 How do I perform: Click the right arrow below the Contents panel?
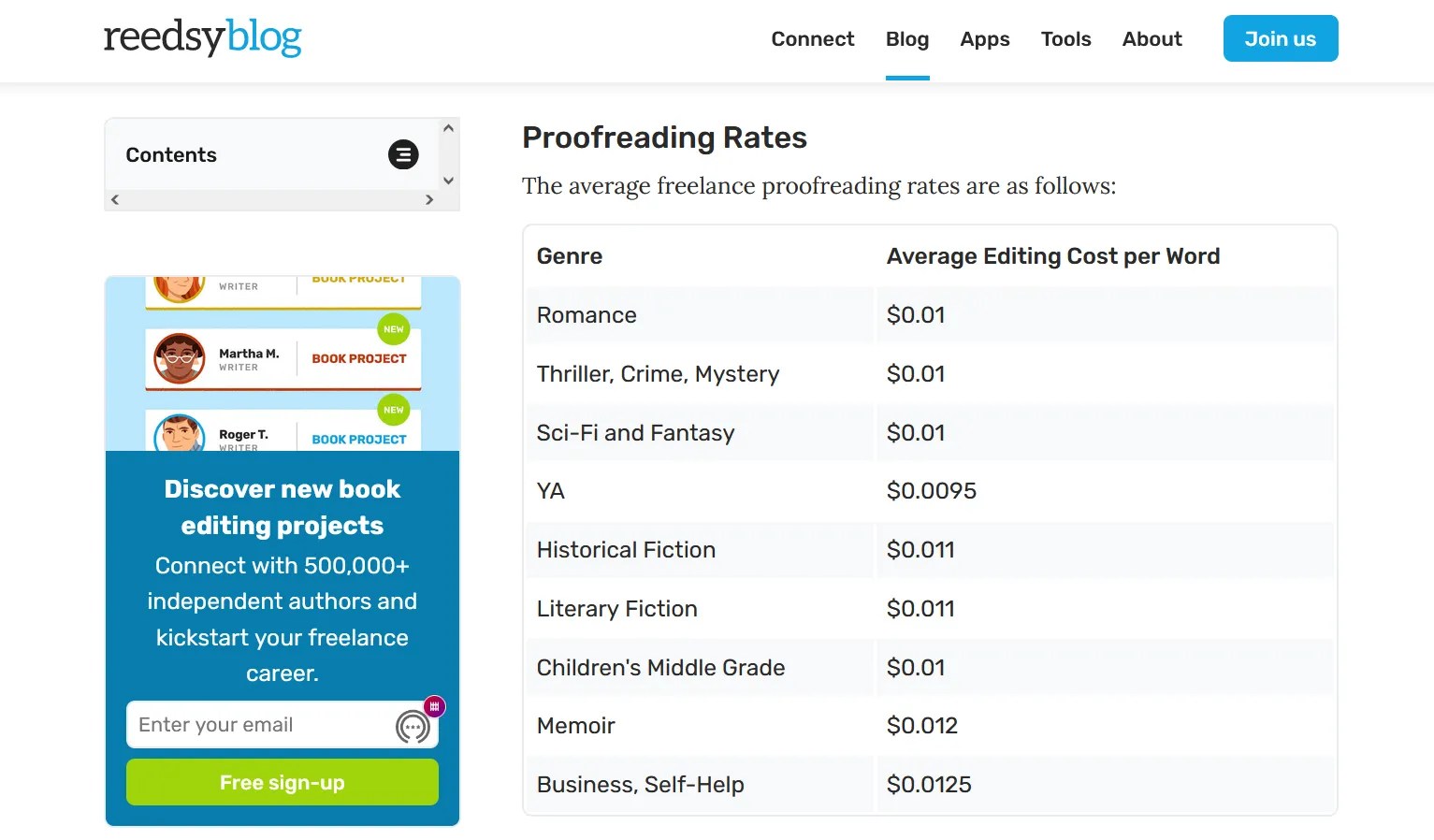pyautogui.click(x=430, y=199)
